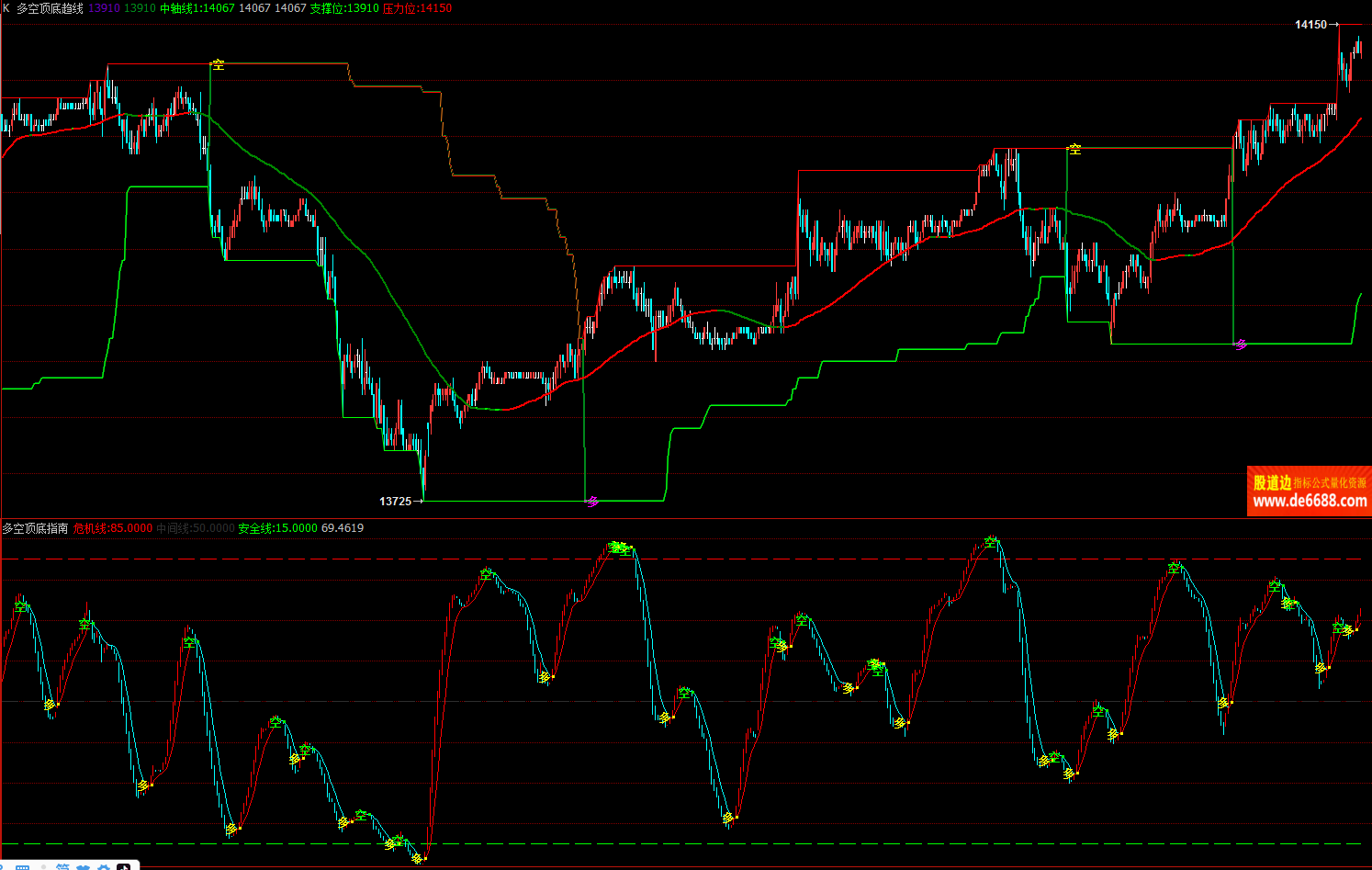Click the earlier yellow 空 marker on price chart

click(x=218, y=64)
